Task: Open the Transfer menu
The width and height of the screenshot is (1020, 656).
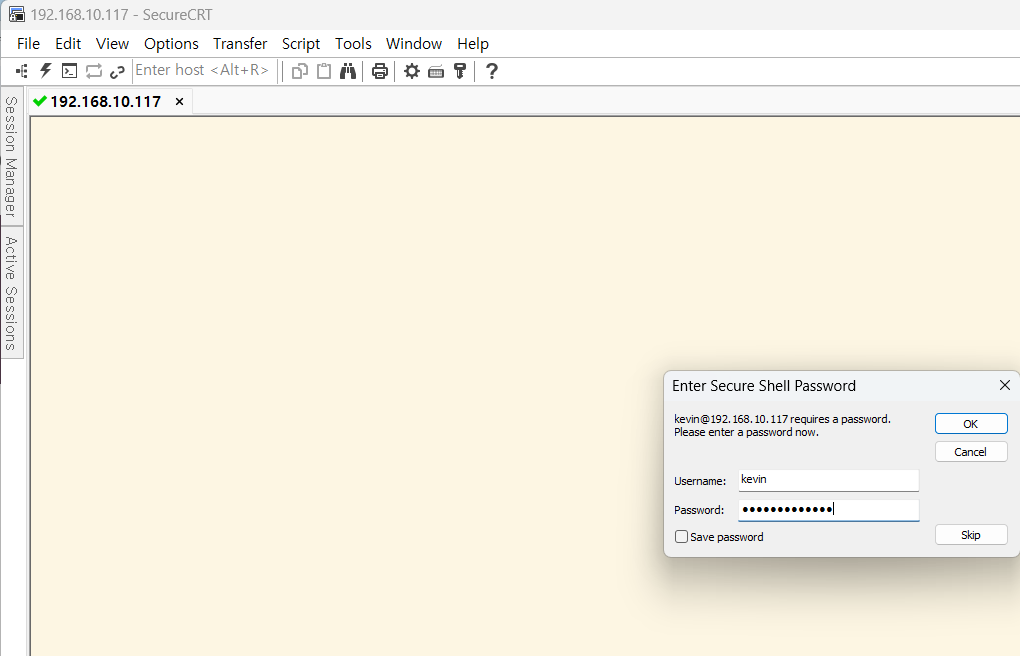Action: 240,44
